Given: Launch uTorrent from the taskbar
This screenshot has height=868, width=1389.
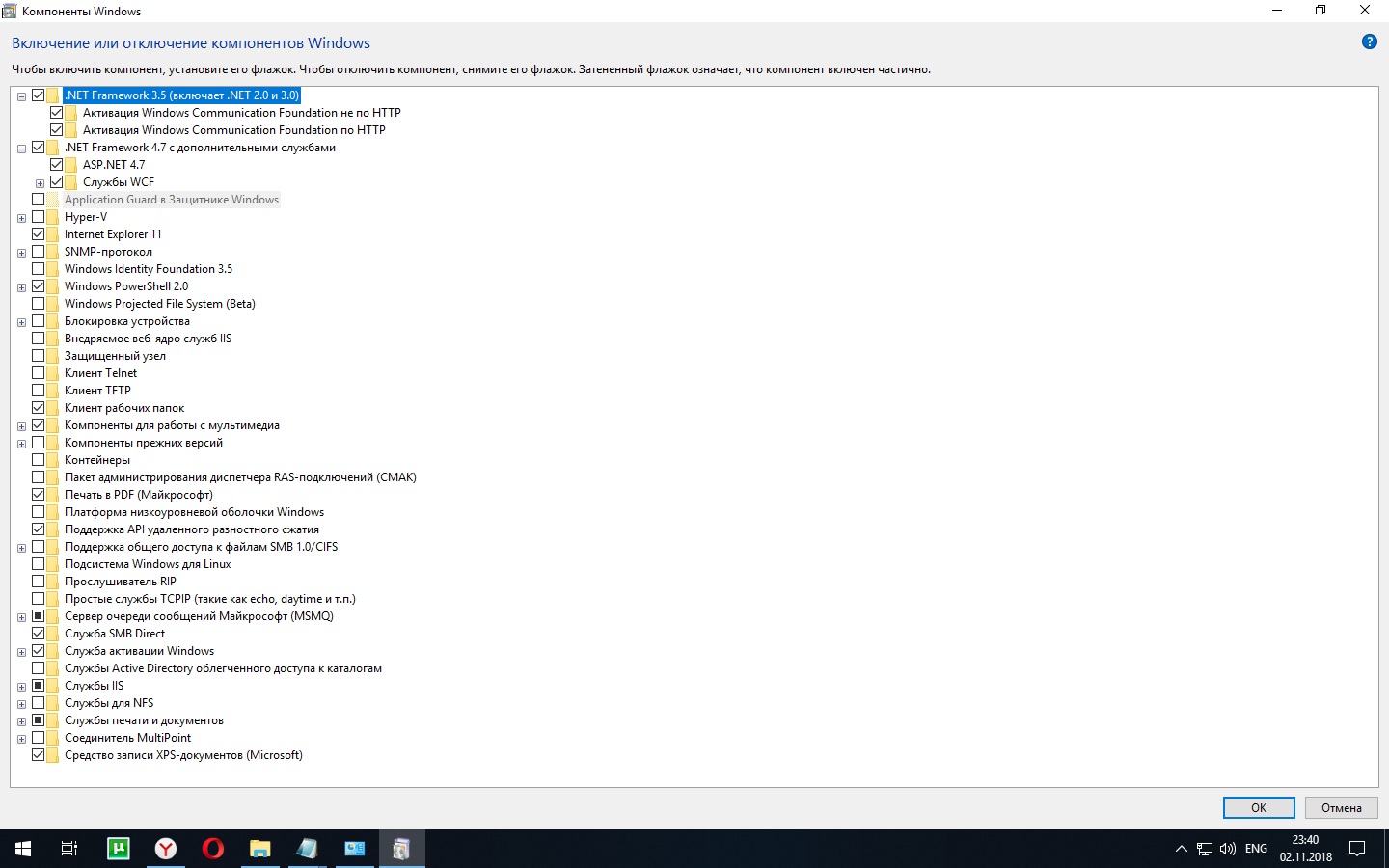Looking at the screenshot, I should 119,849.
